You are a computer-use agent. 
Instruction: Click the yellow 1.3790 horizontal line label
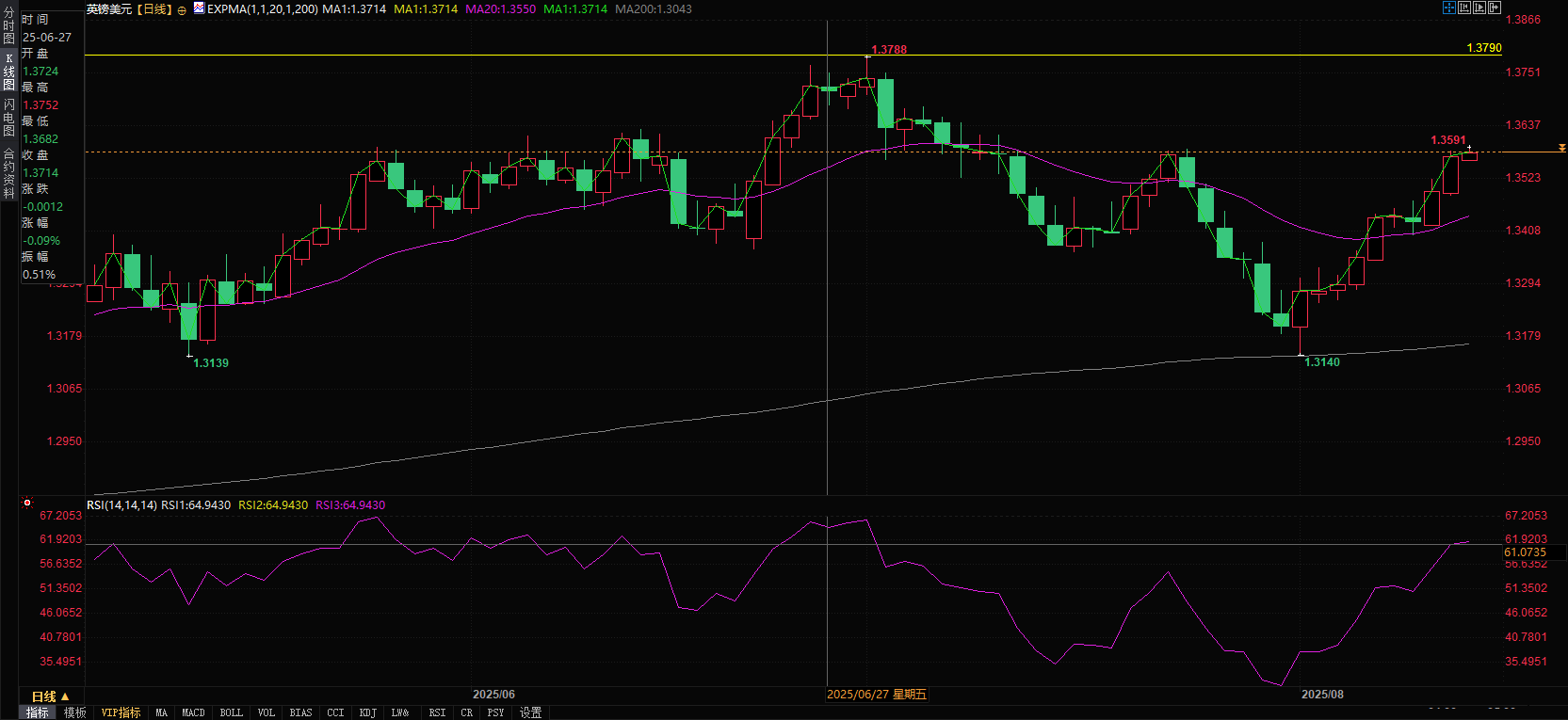pyautogui.click(x=1484, y=48)
